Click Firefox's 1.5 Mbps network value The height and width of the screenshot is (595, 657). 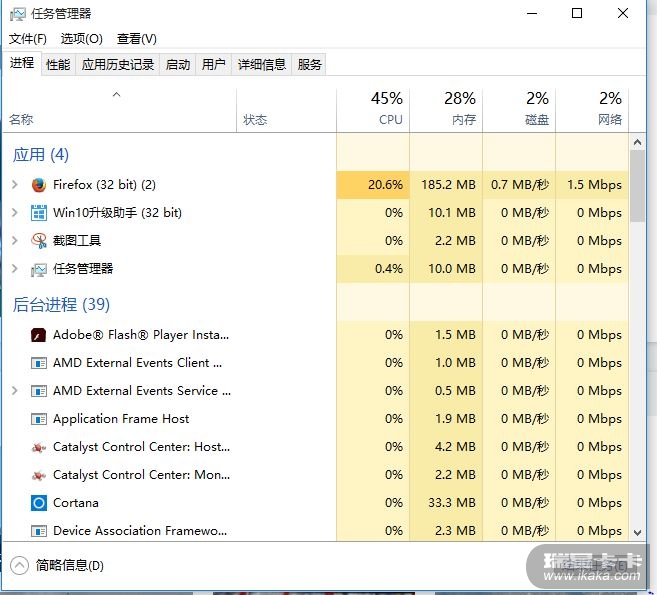tap(595, 185)
